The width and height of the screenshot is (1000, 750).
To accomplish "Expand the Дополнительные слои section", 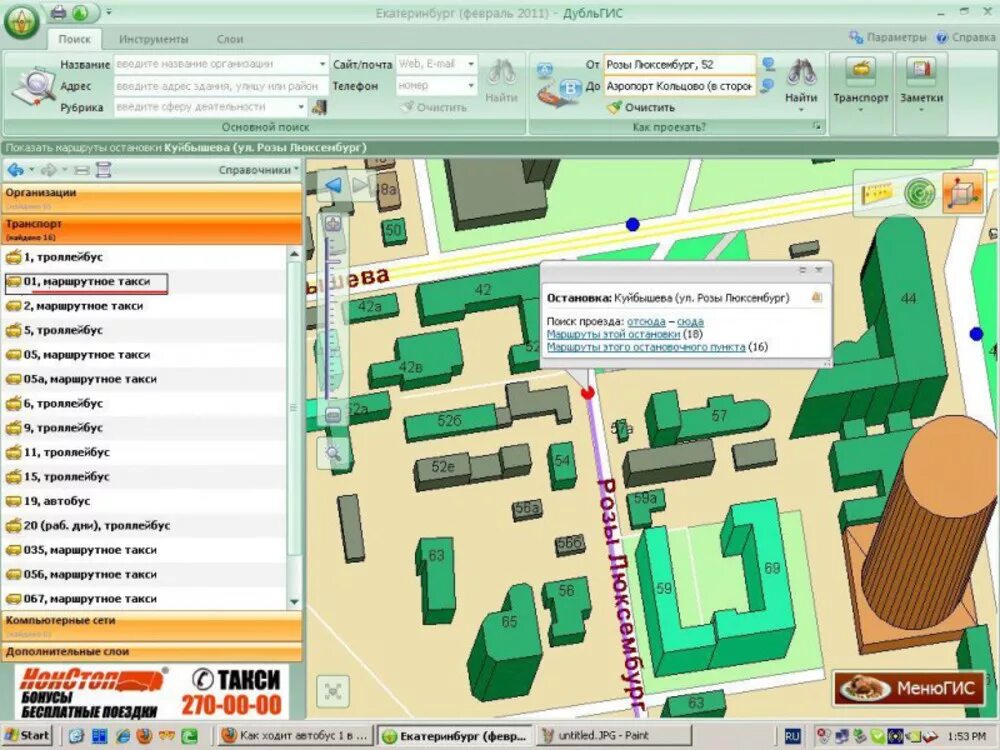I will pyautogui.click(x=151, y=652).
